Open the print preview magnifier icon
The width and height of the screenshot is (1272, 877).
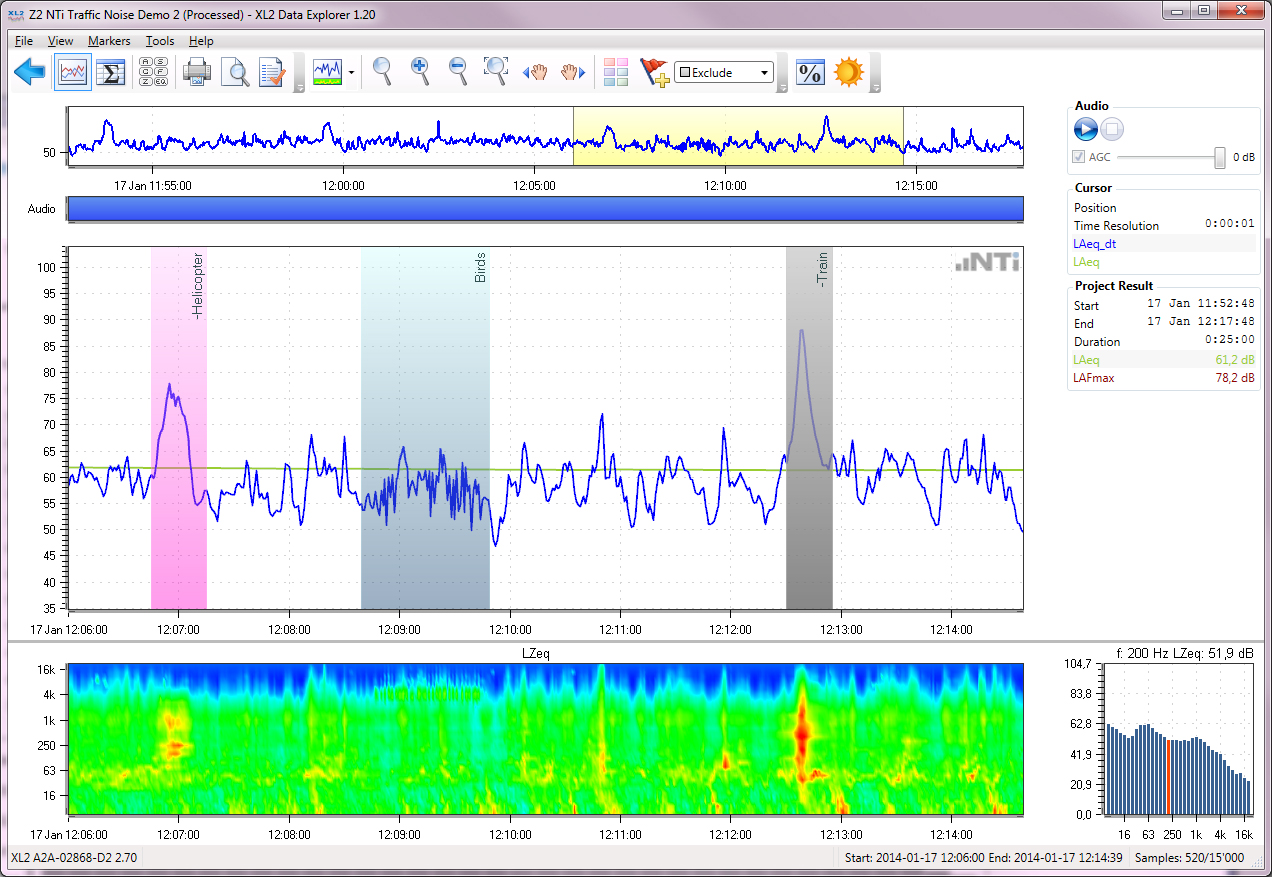click(235, 72)
